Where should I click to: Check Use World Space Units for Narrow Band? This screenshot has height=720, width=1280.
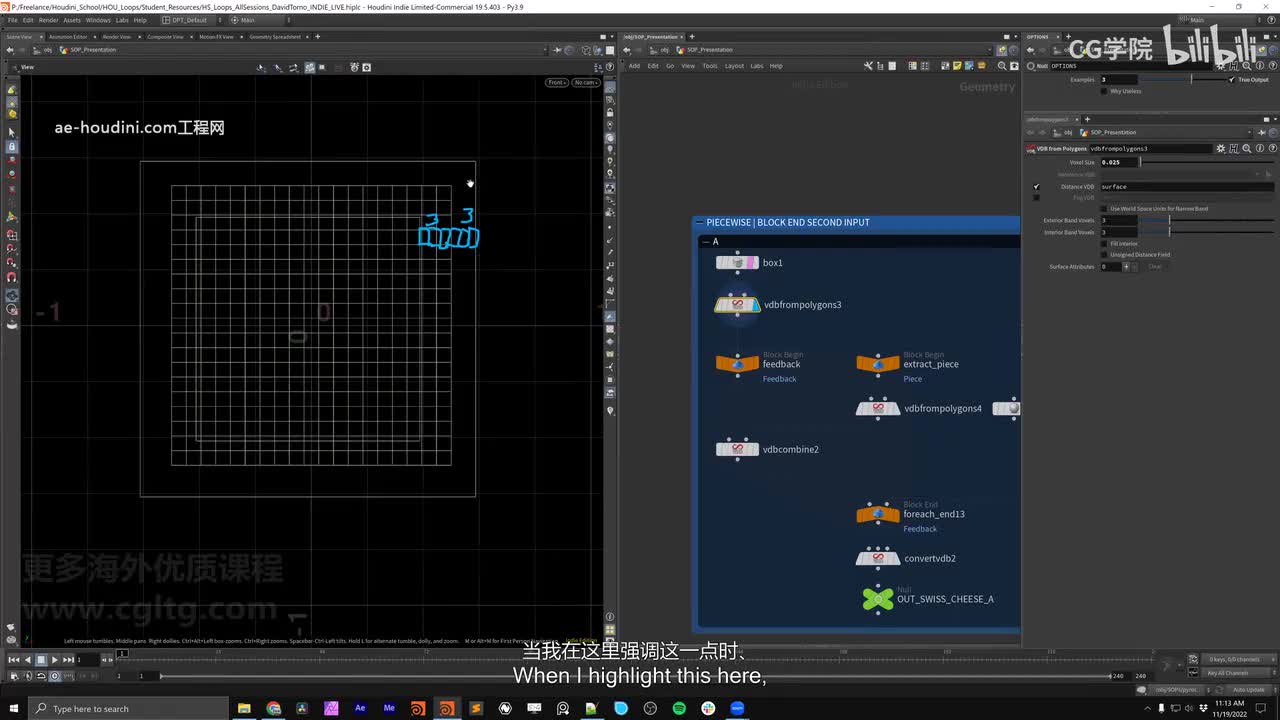(x=1104, y=209)
